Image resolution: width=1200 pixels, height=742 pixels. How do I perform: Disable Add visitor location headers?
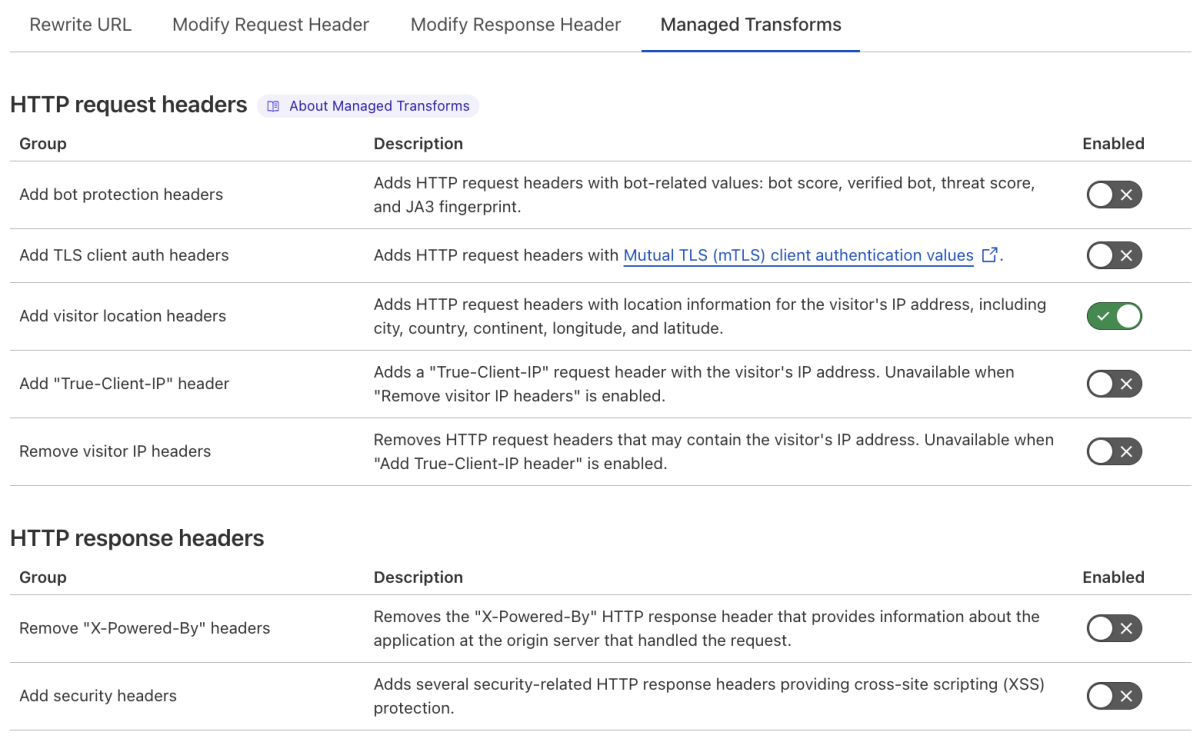[x=1113, y=316]
